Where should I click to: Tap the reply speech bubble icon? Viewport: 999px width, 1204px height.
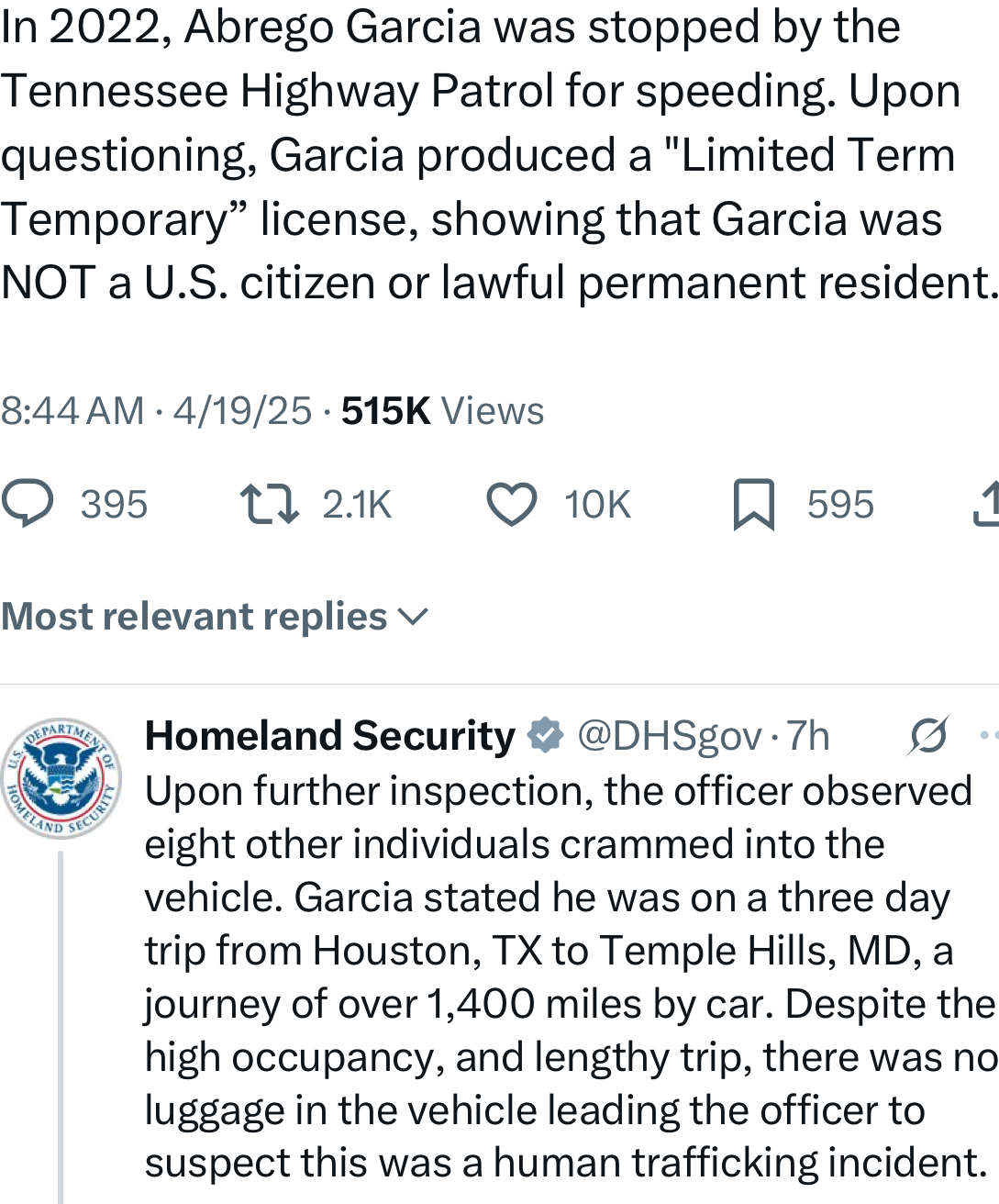pos(28,504)
